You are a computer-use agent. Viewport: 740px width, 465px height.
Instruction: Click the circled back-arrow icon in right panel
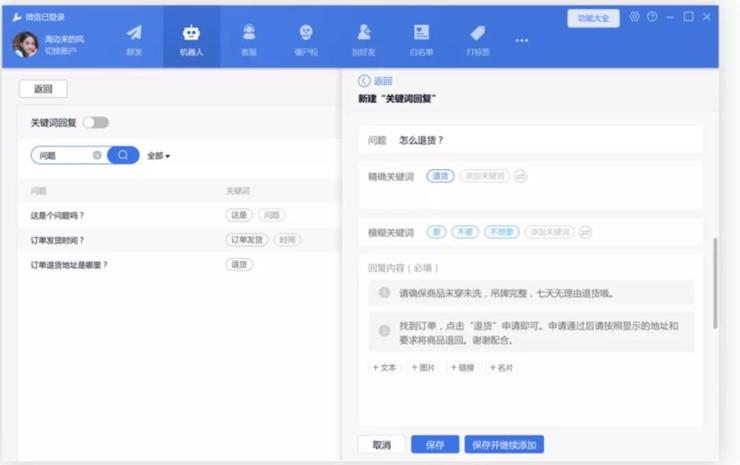[364, 81]
